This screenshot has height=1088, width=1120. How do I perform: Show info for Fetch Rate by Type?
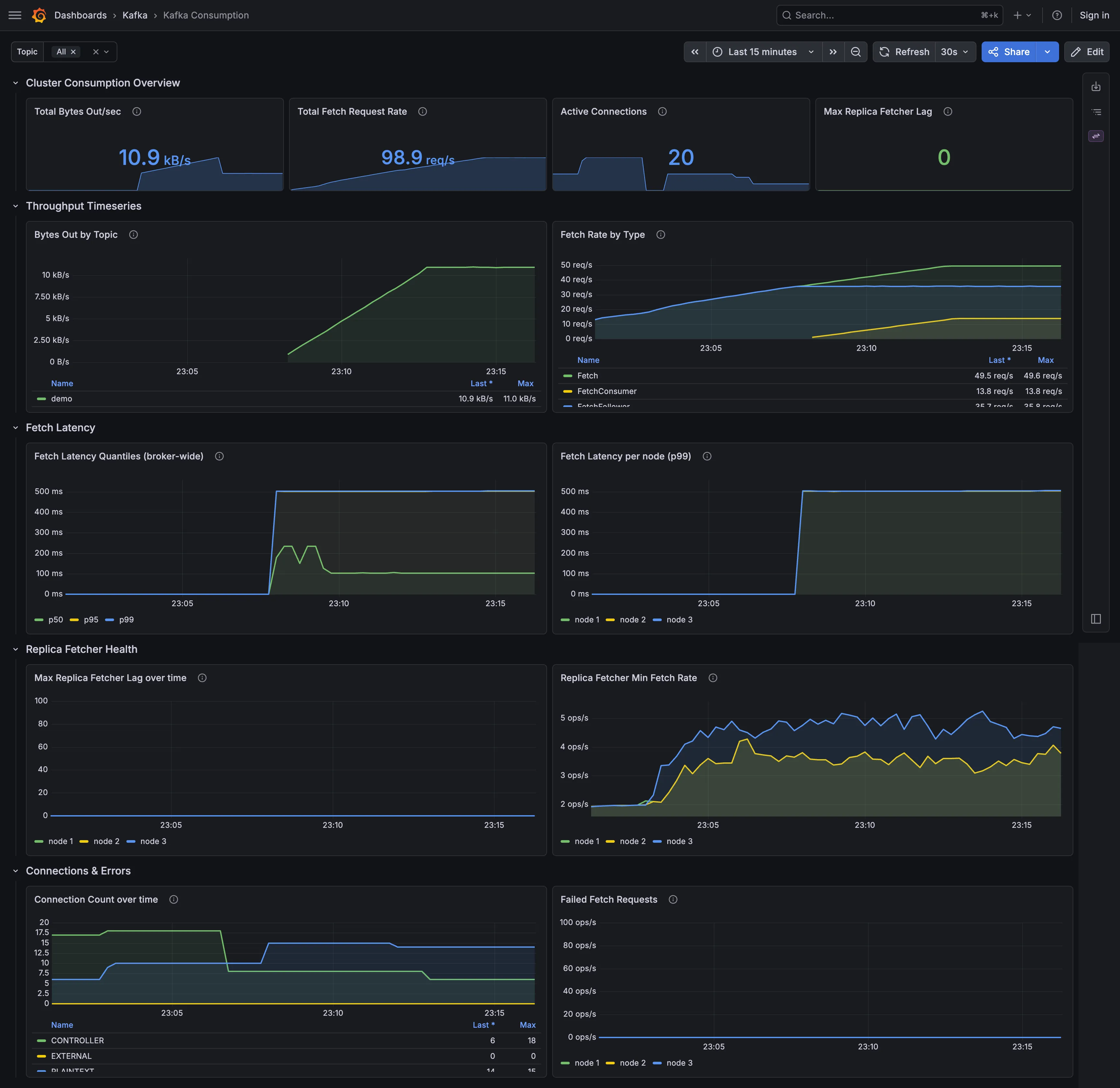(660, 235)
